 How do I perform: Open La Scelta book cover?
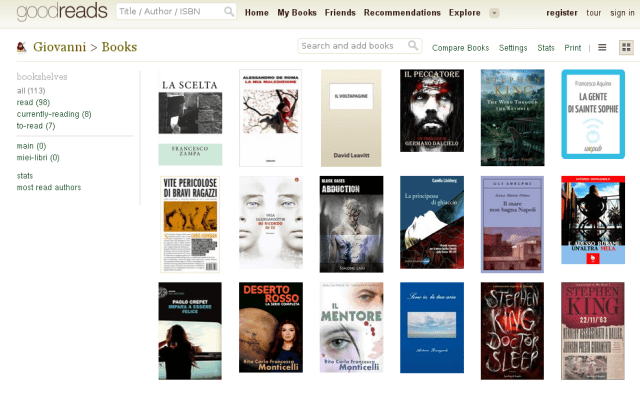[190, 118]
